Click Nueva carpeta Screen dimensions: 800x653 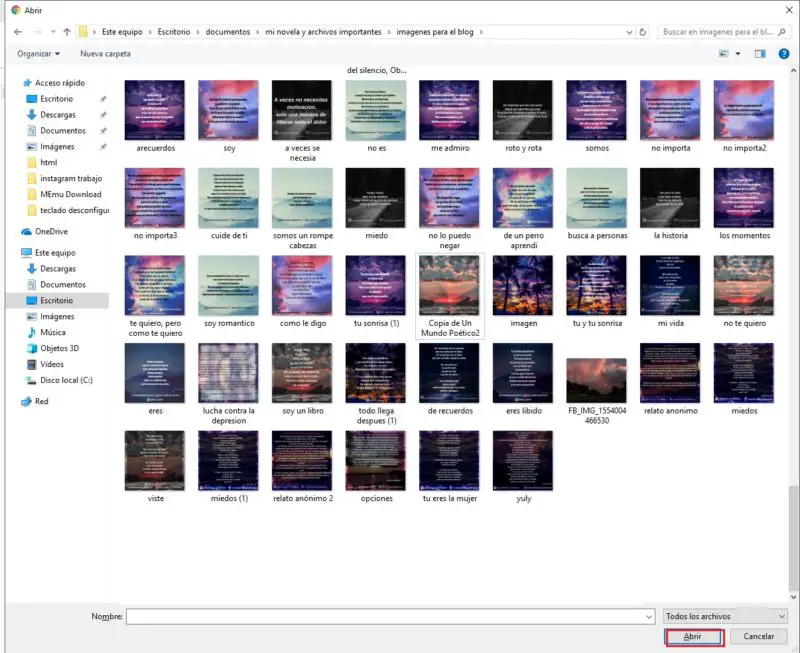105,54
